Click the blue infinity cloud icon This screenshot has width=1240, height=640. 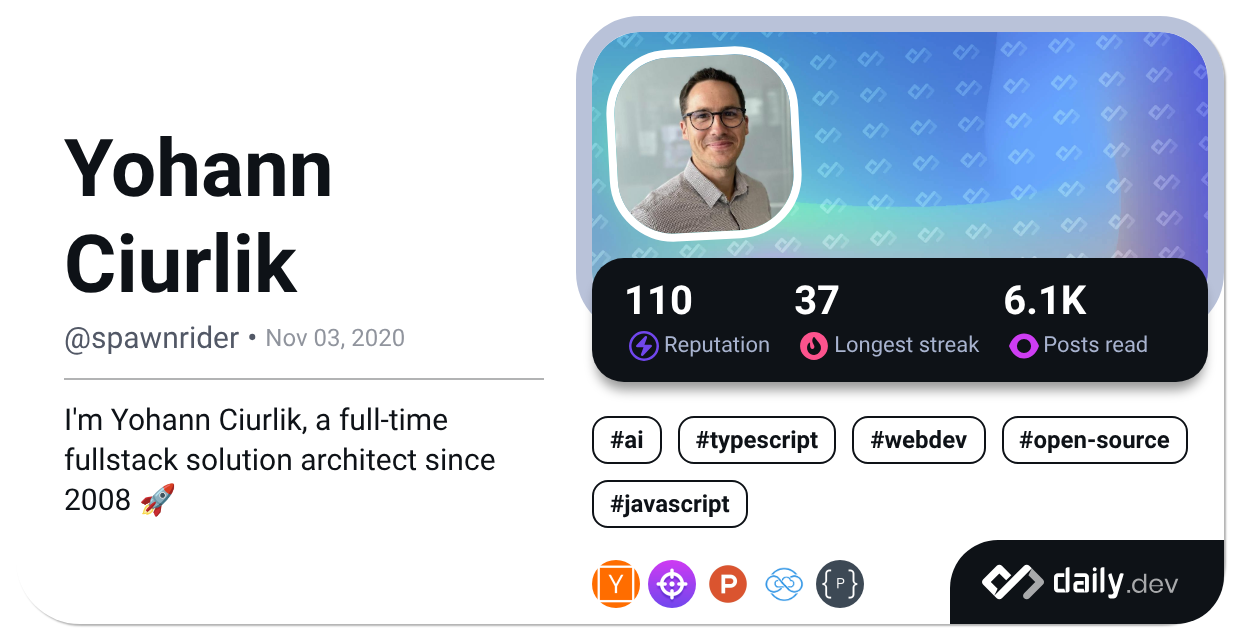784,584
